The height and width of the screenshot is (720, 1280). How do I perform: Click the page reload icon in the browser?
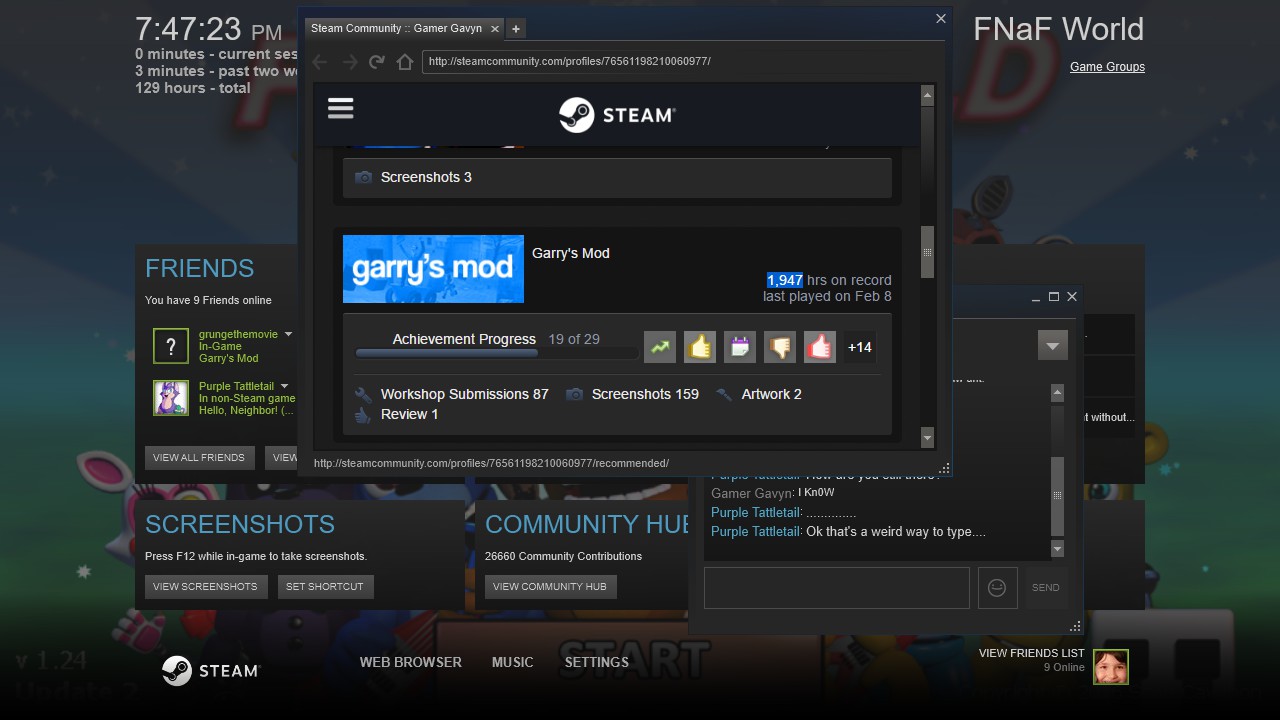coord(376,61)
